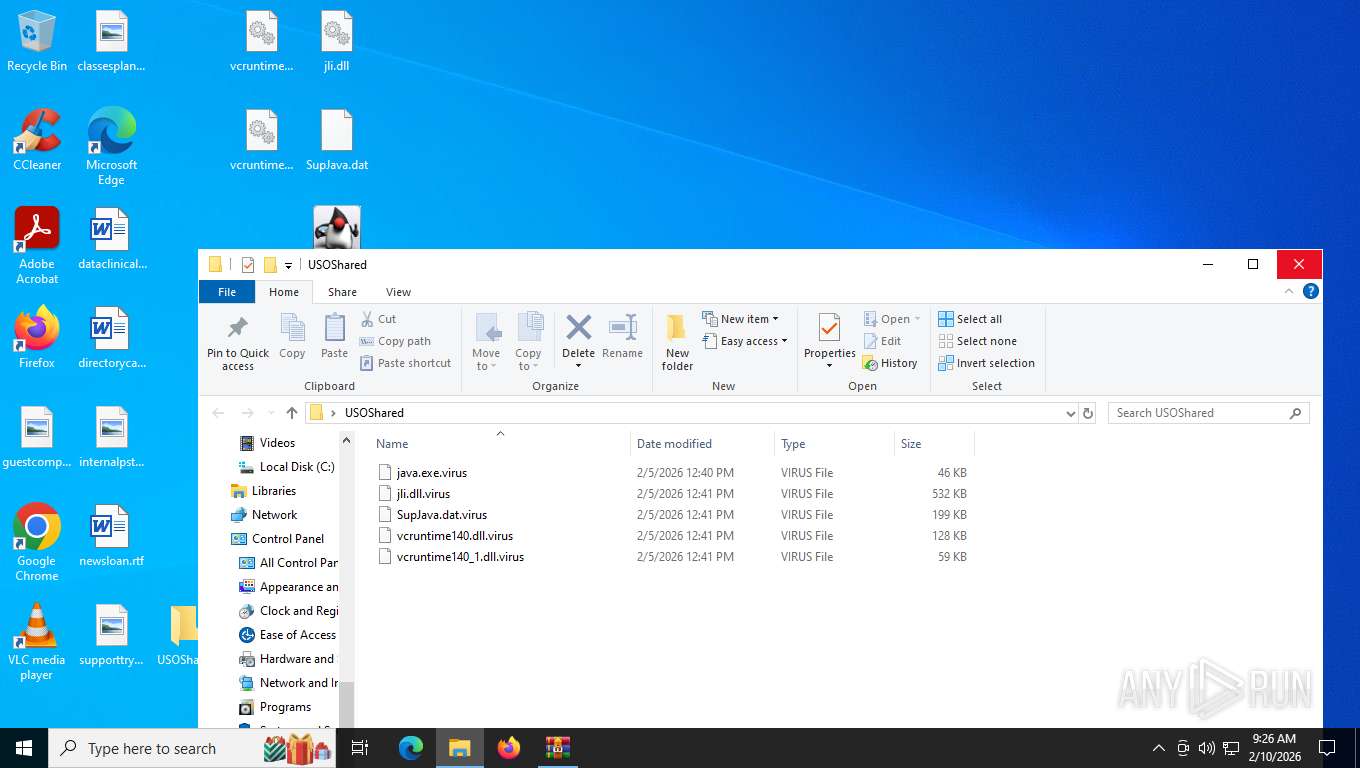The width and height of the screenshot is (1360, 768).
Task: Click the Recycle Bin desktop icon
Action: (x=37, y=42)
